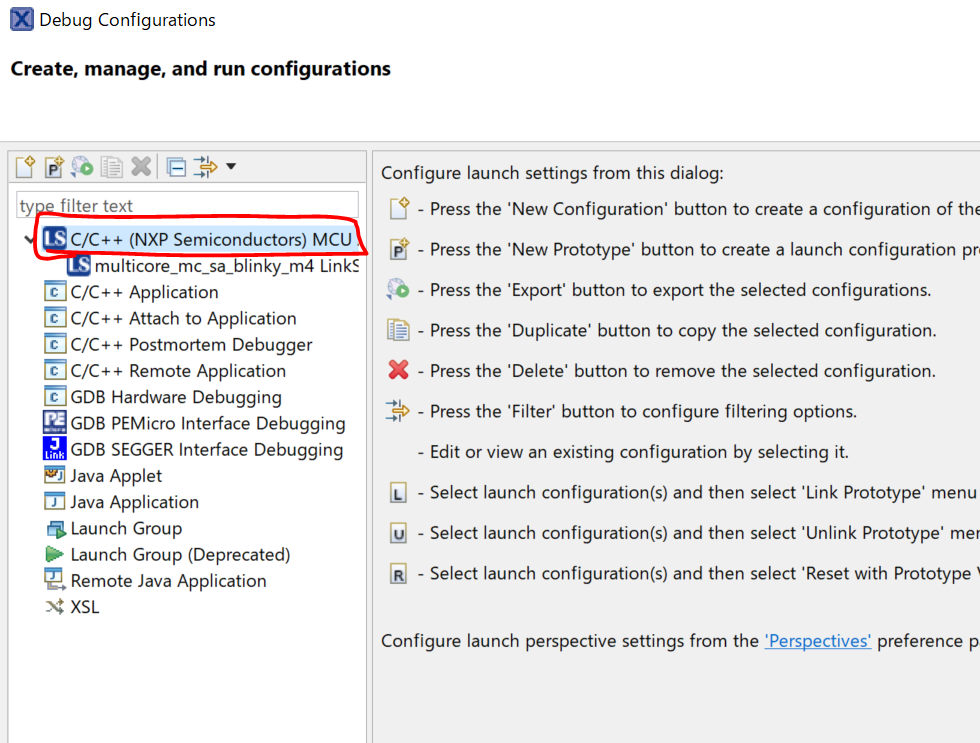Select C/C++ Application launch type
980x743 pixels.
pos(144,292)
